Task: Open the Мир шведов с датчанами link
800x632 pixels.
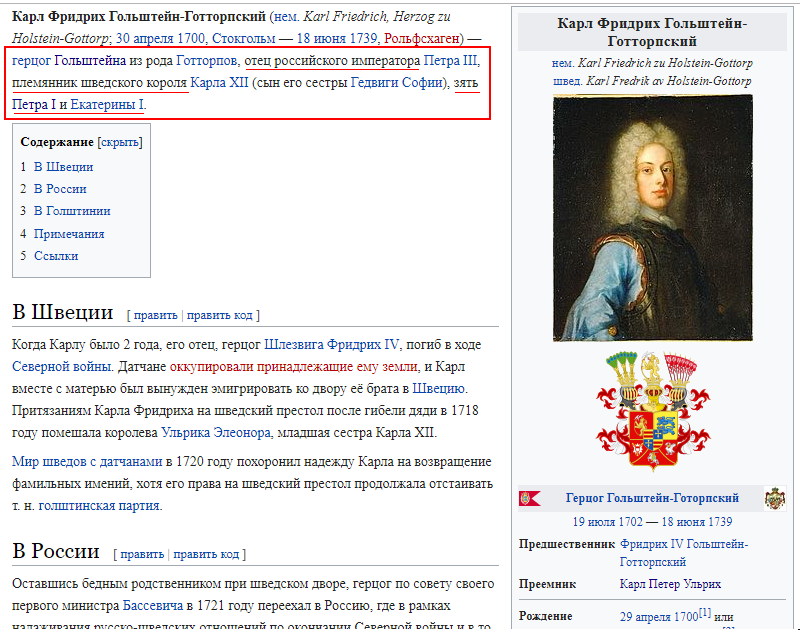Action: click(87, 462)
